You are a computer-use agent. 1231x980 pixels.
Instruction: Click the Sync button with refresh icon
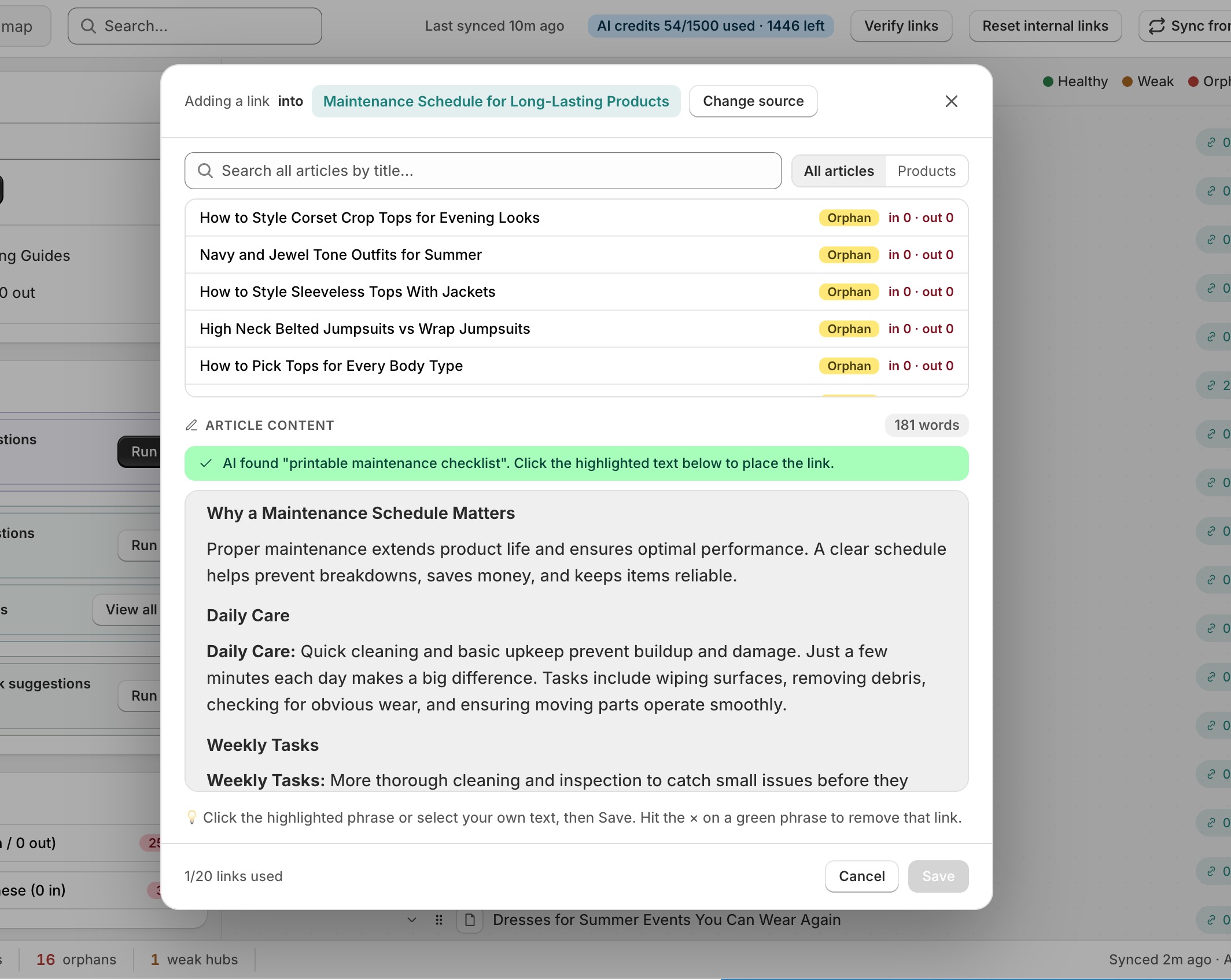click(1185, 26)
